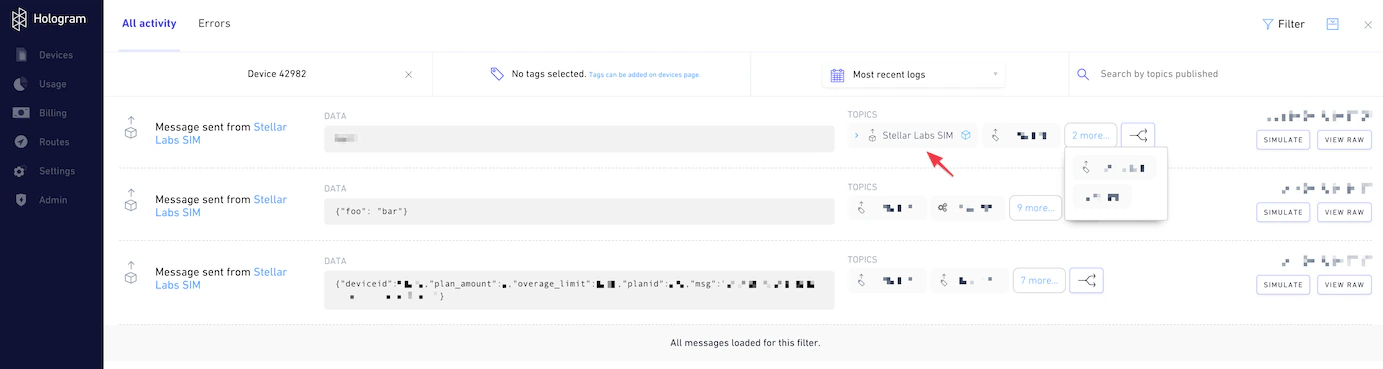Click the save icon next to Filter
1383x369 pixels.
click(x=1332, y=24)
